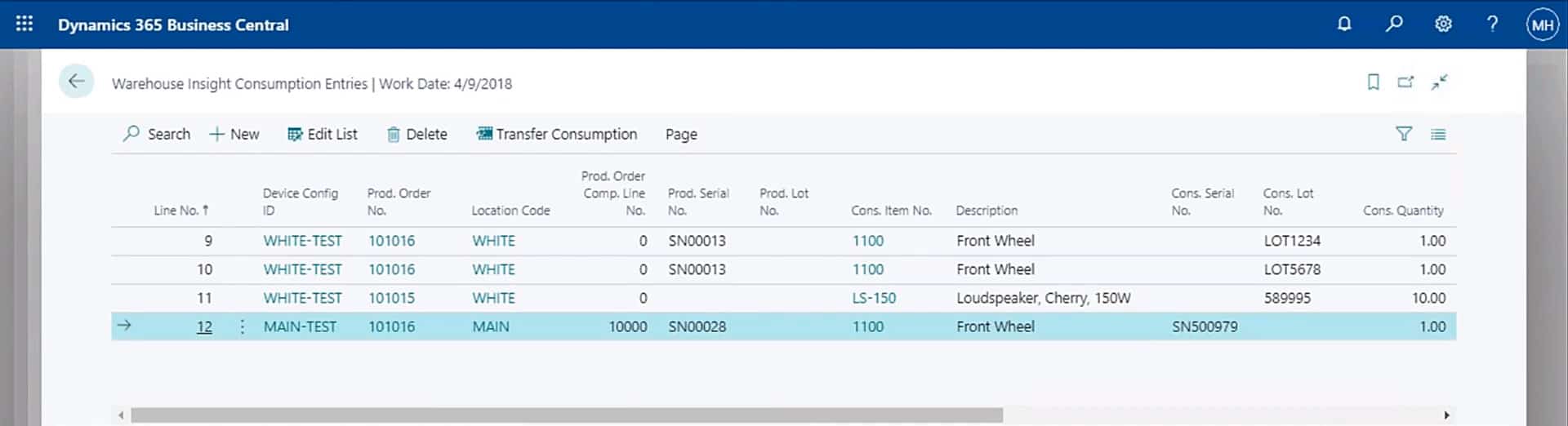Open the settings gear icon
Screen dimensions: 1568x426
(1443, 24)
